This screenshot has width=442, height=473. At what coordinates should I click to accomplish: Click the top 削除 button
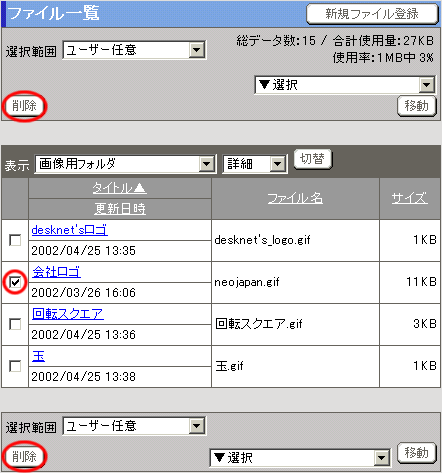24,106
